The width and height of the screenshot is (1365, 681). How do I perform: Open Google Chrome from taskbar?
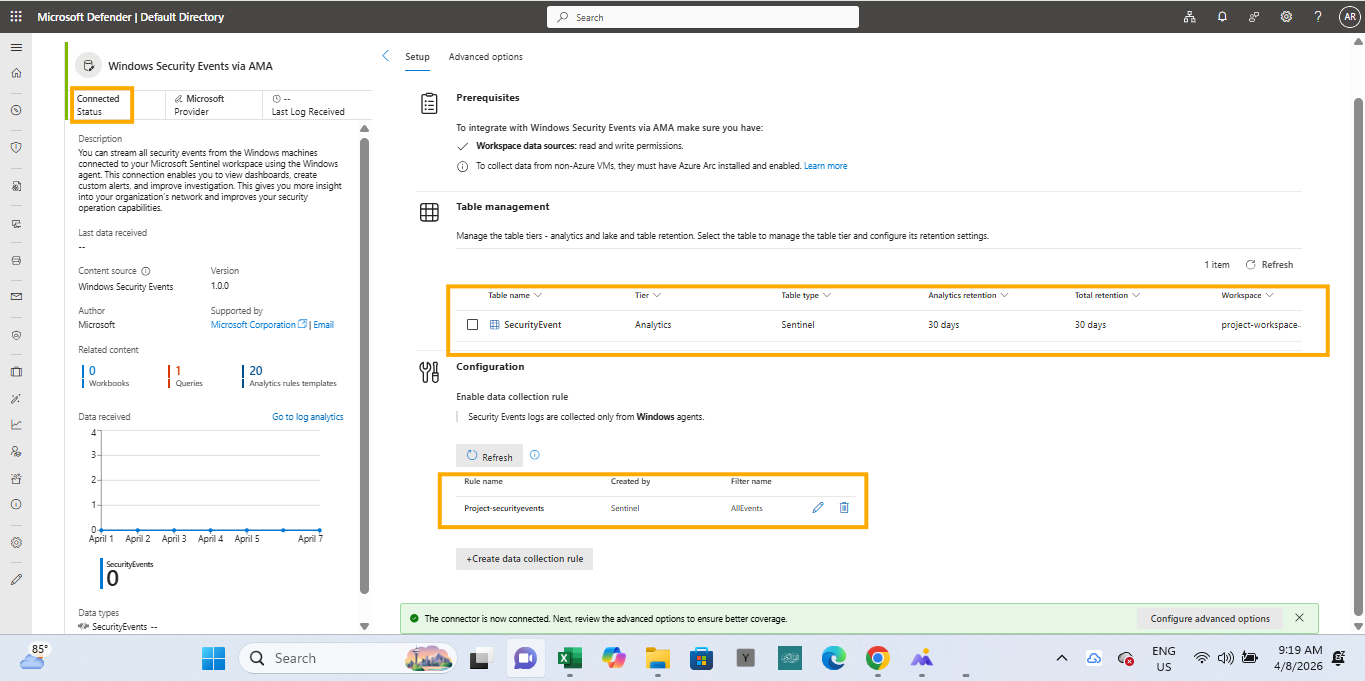(x=878, y=658)
